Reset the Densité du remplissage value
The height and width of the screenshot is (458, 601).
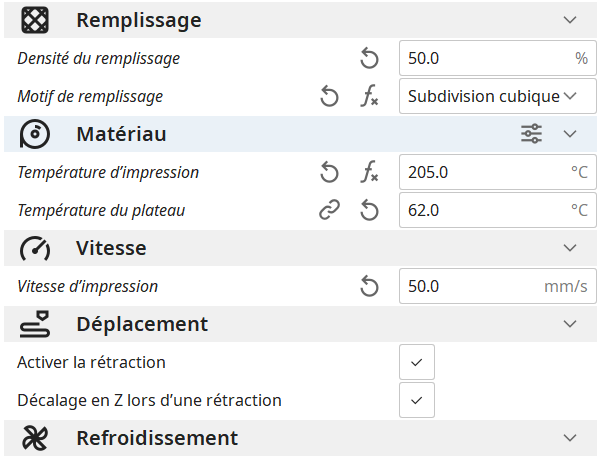[x=369, y=59]
